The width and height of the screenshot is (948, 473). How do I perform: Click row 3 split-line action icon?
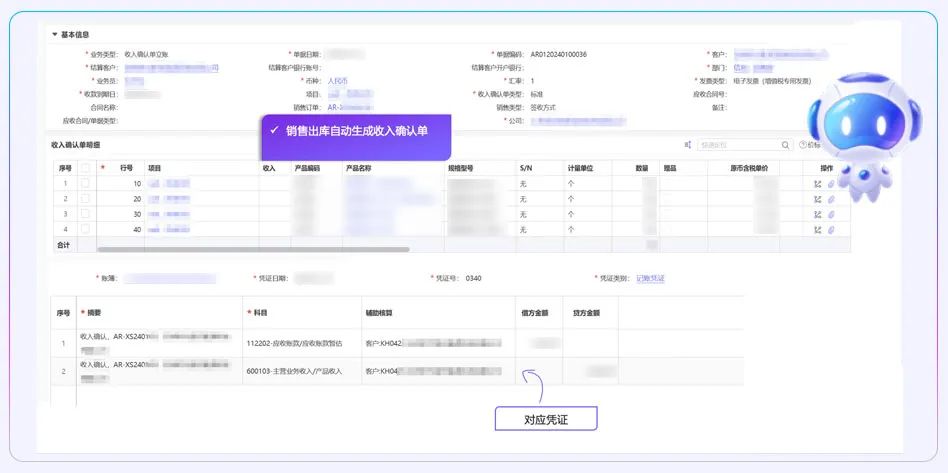click(818, 214)
